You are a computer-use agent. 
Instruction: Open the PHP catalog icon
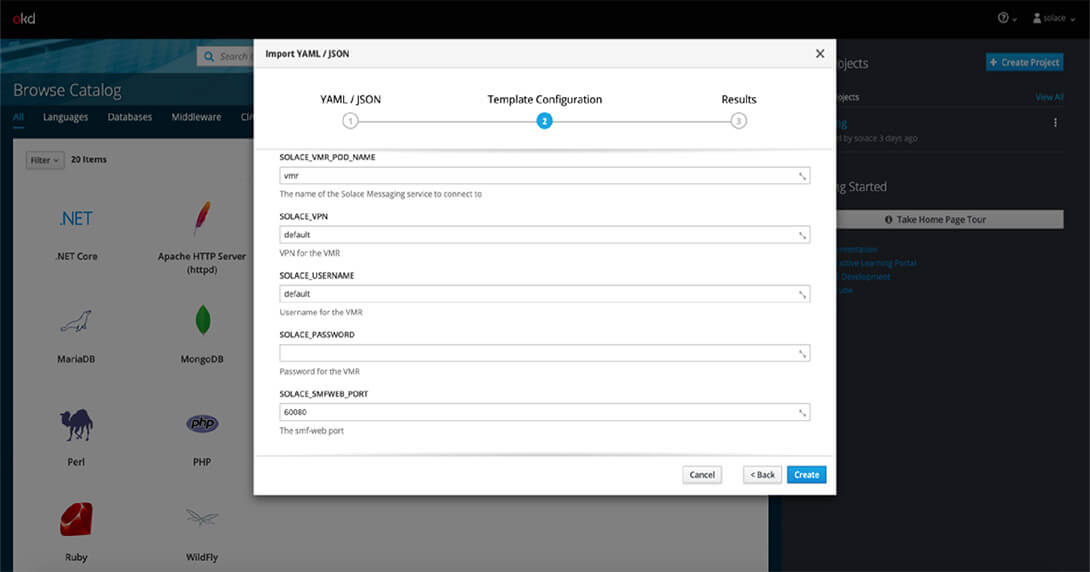[x=202, y=423]
